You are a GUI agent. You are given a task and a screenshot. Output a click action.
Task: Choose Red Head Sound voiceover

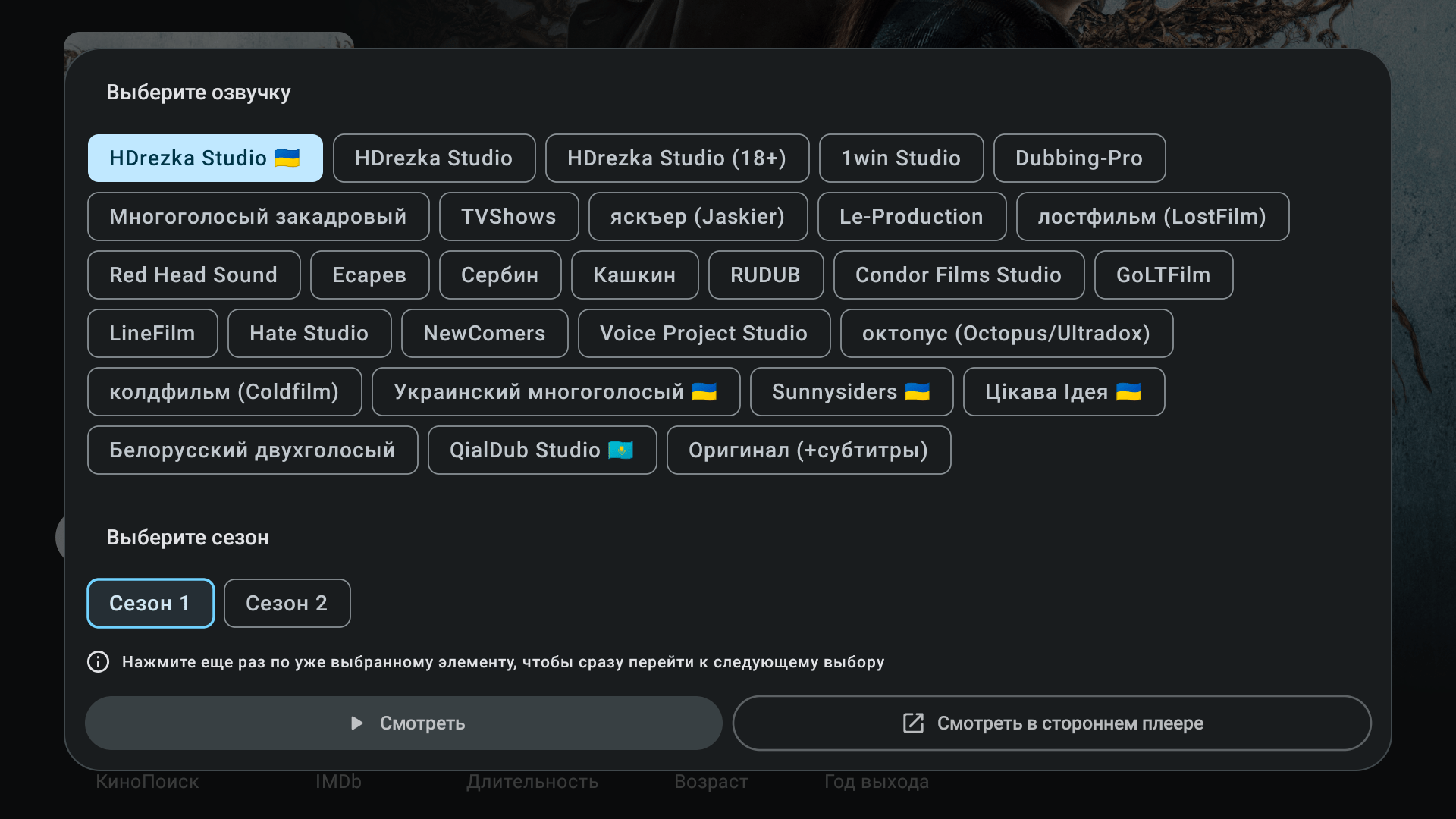pyautogui.click(x=194, y=275)
